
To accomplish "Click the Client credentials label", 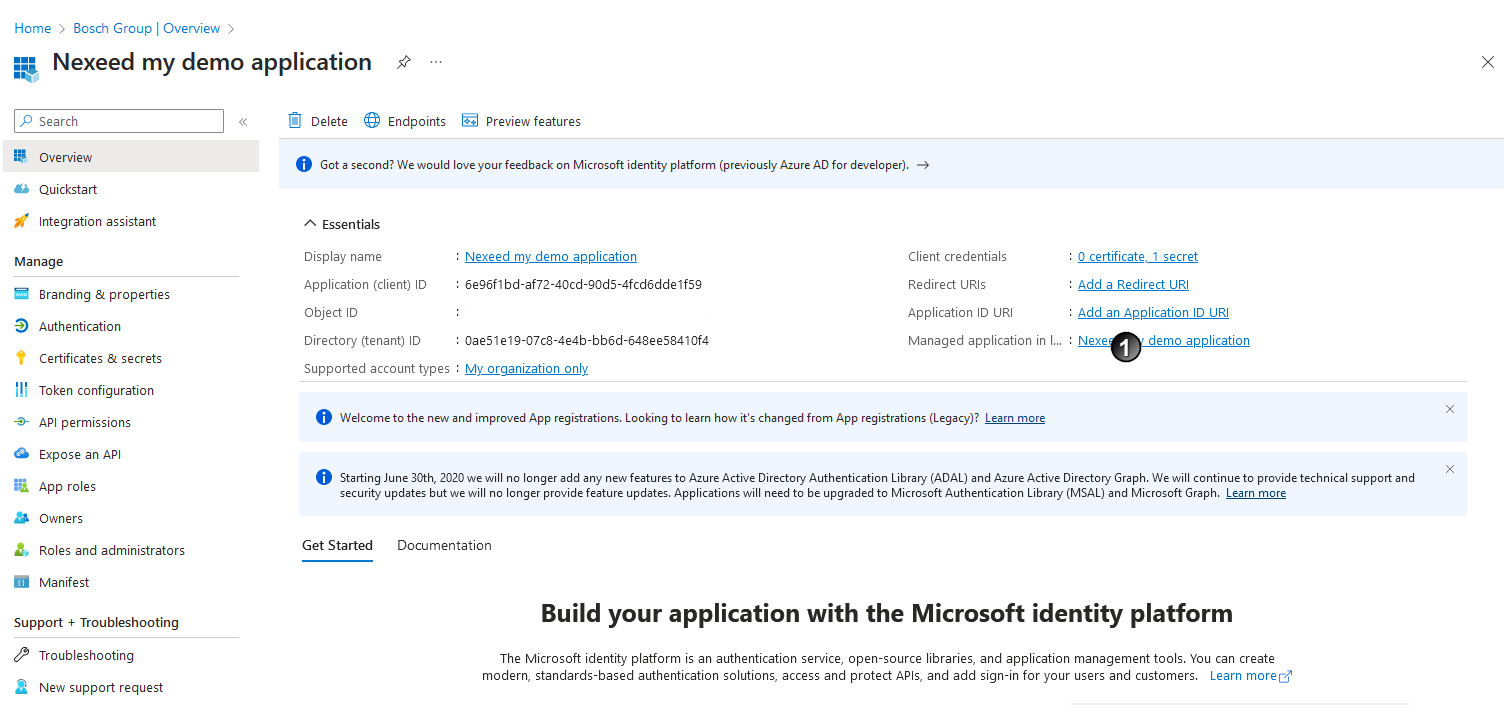I will point(957,257).
